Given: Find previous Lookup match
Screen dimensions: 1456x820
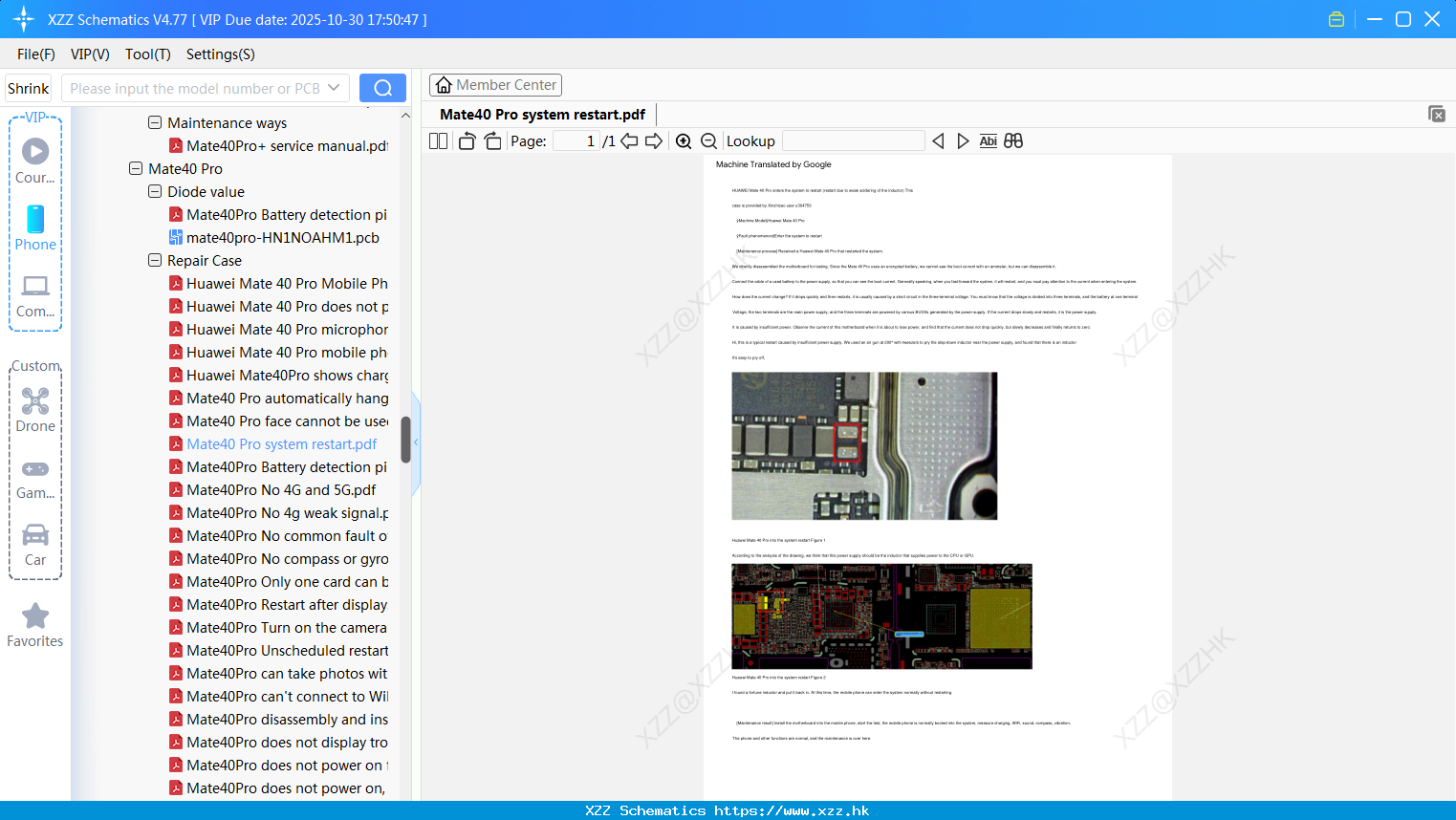Looking at the screenshot, I should coord(938,141).
